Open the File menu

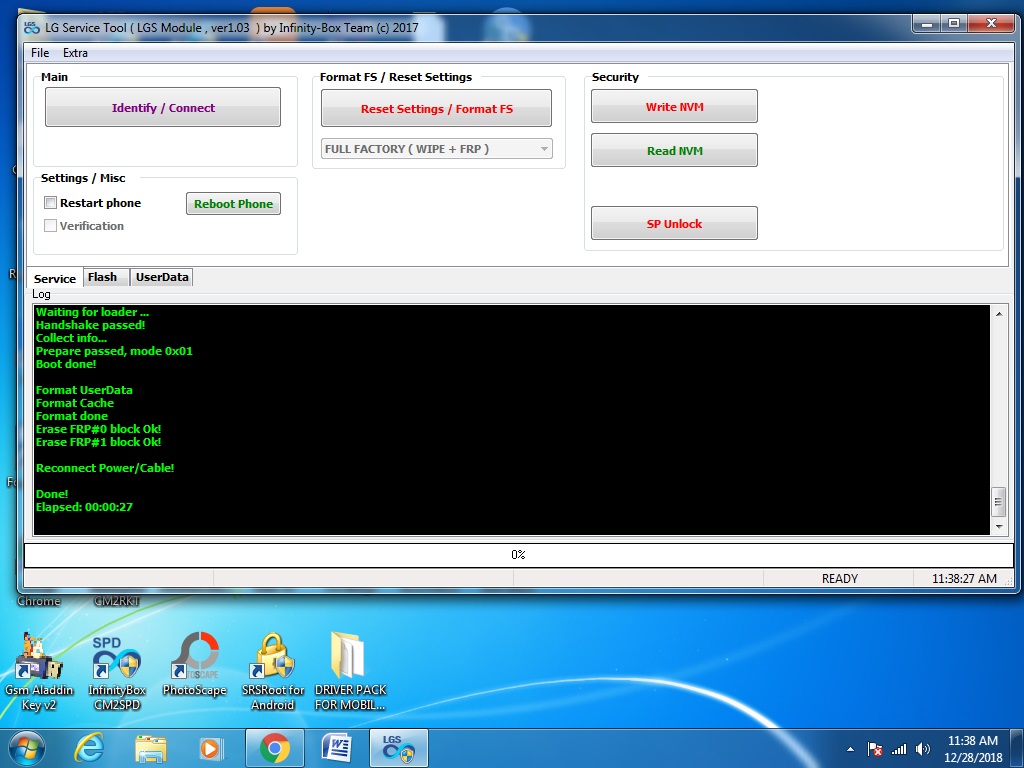[40, 53]
